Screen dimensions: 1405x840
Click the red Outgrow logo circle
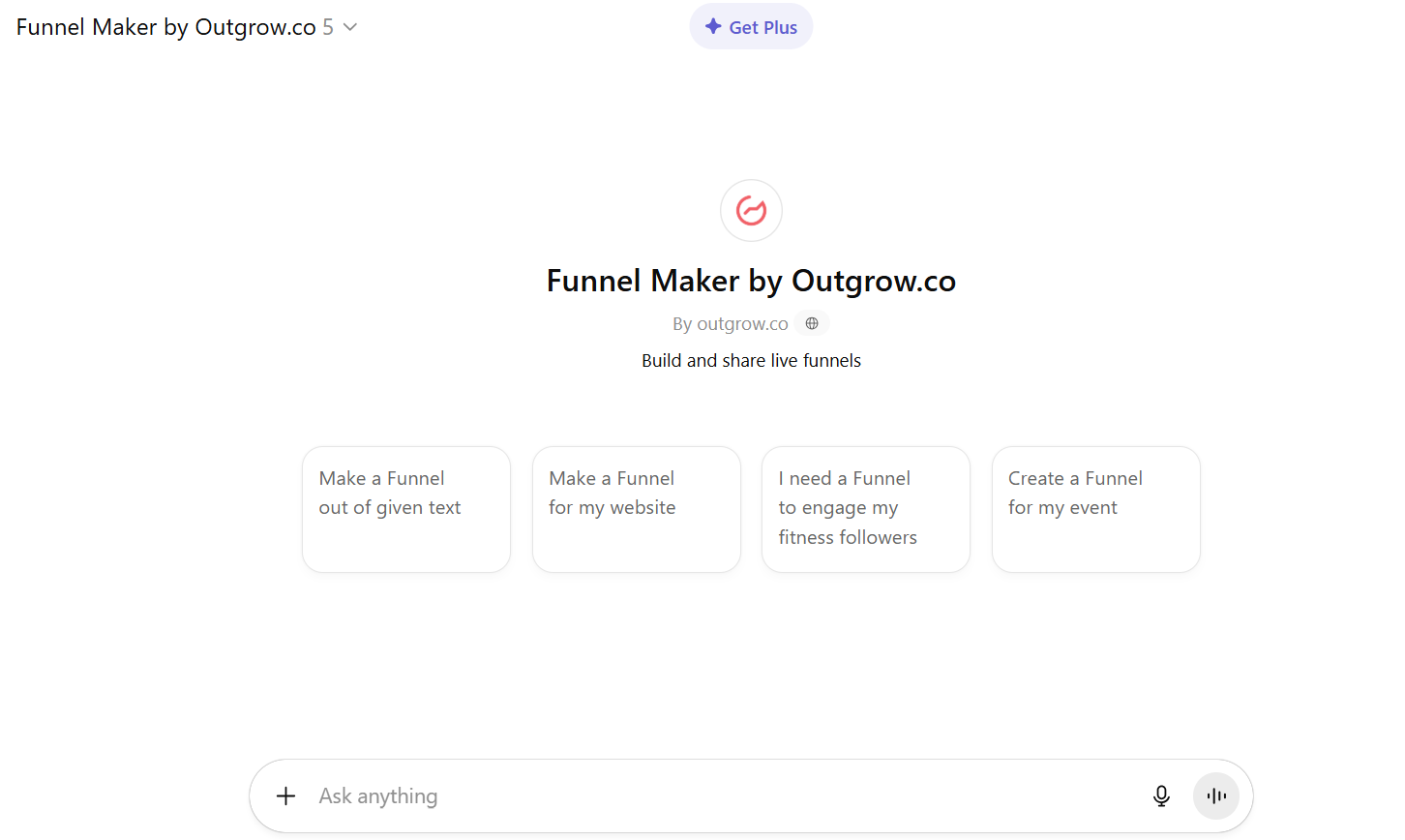751,210
